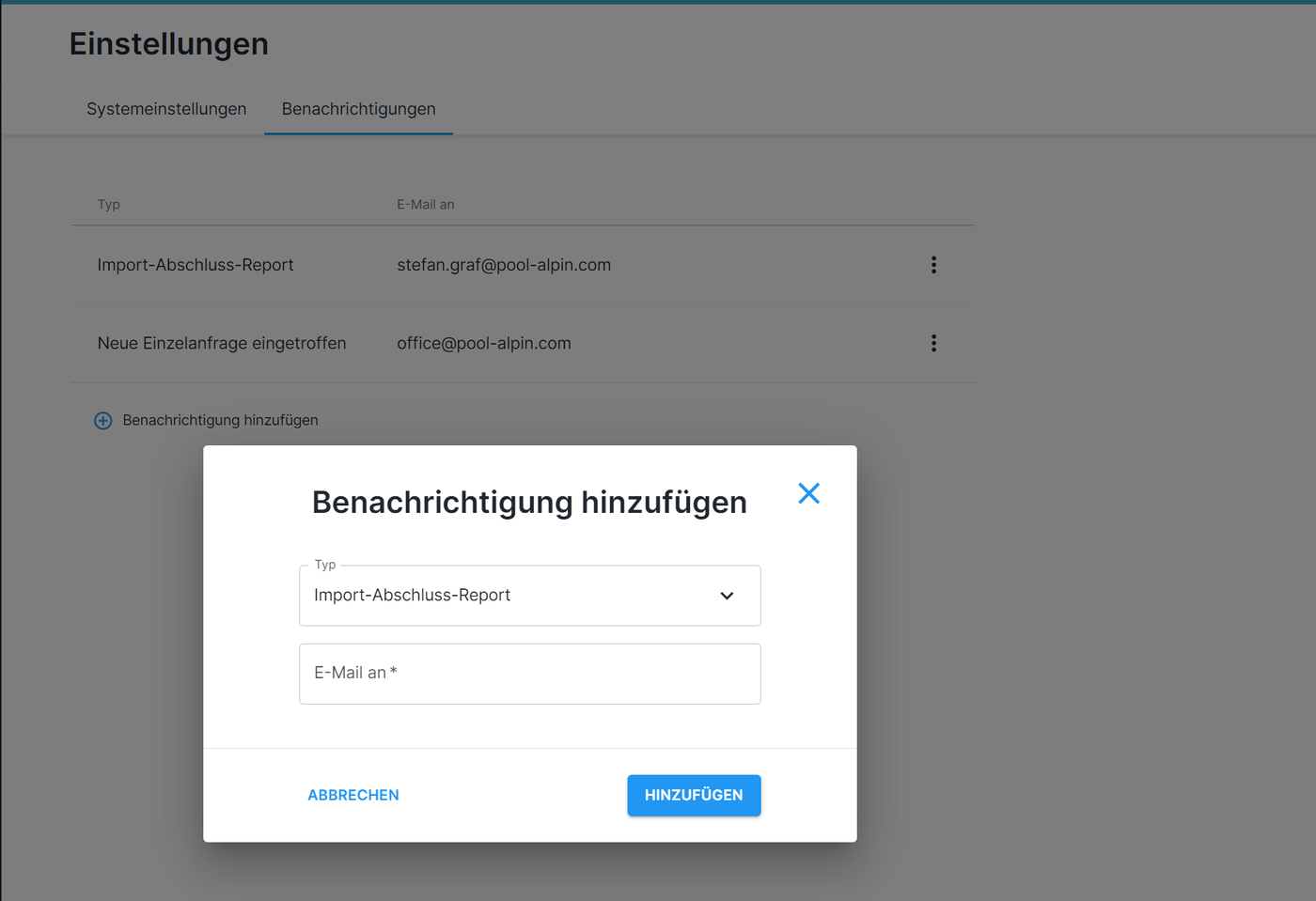Open the options menu for the Import-Abschluss-Report row
This screenshot has width=1316, height=901.
pyautogui.click(x=933, y=265)
